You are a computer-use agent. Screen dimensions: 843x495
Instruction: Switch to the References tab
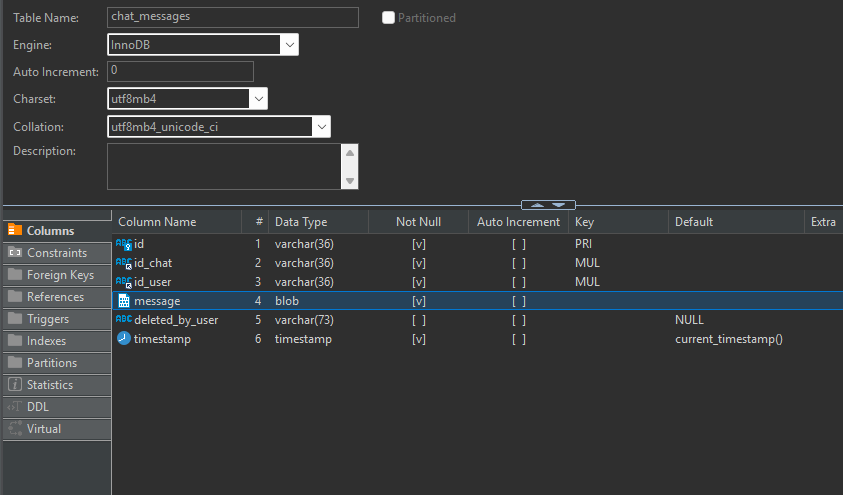pyautogui.click(x=57, y=297)
